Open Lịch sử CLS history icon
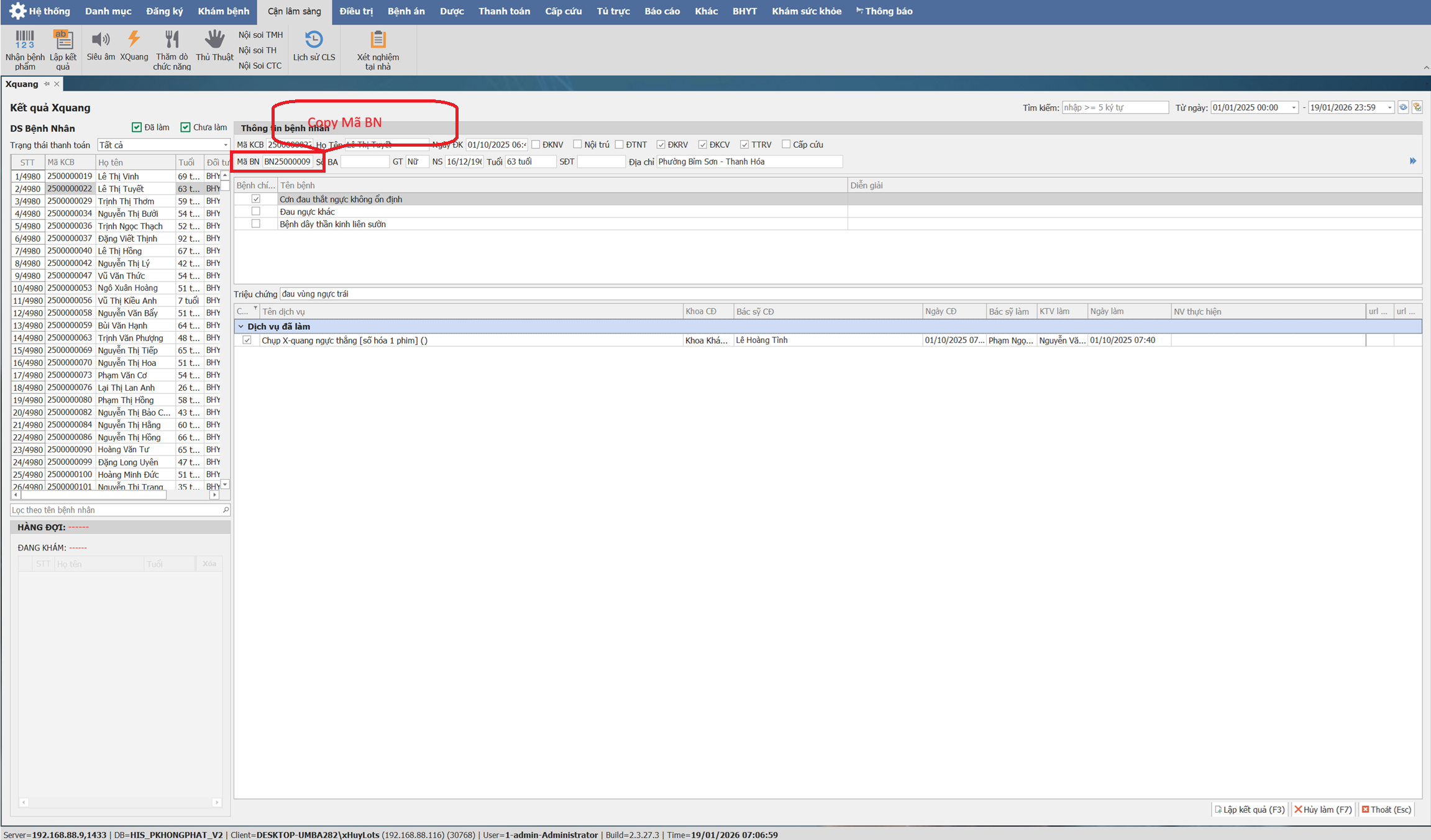The image size is (1431, 840). (314, 40)
